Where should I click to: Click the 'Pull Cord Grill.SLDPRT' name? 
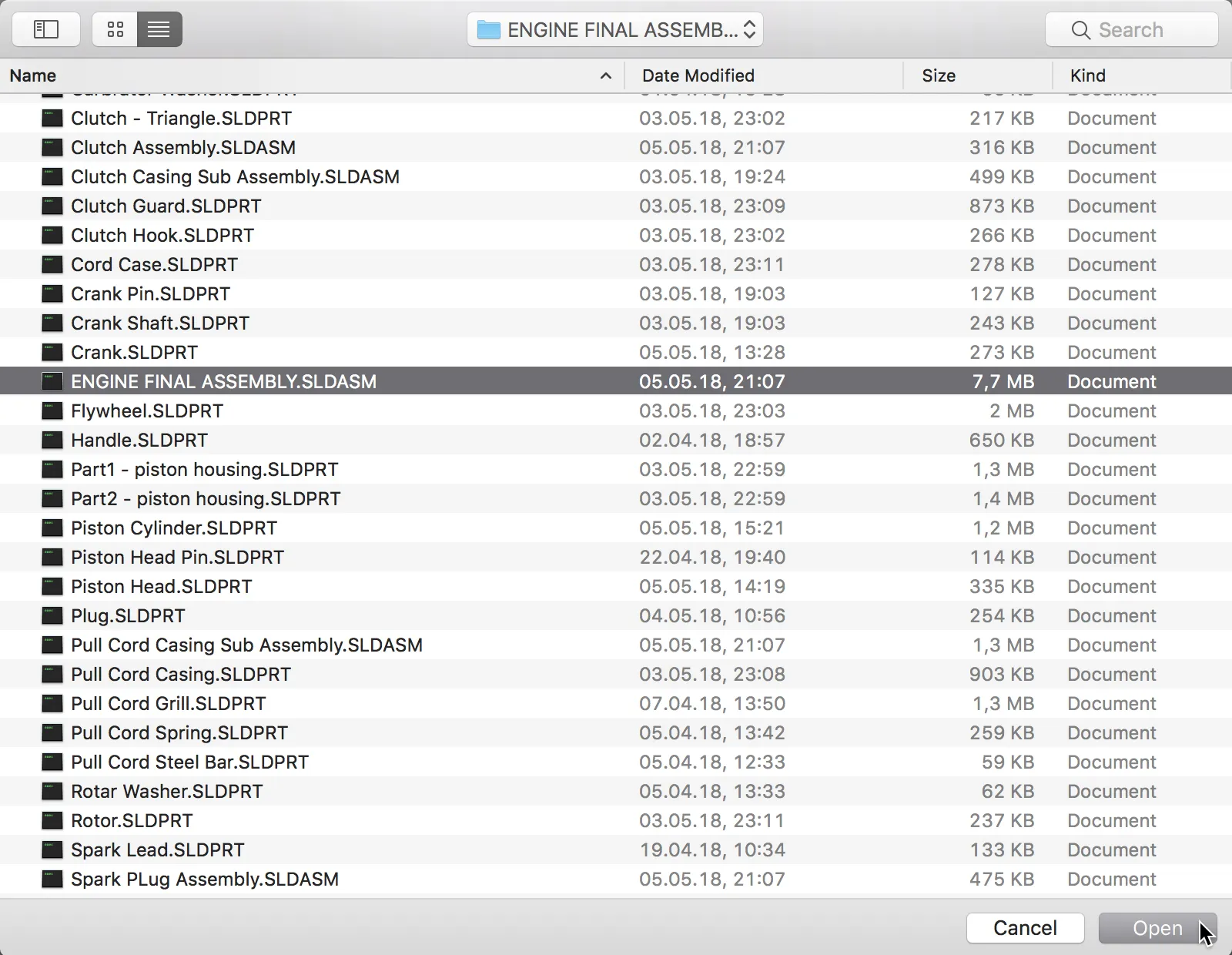(169, 703)
